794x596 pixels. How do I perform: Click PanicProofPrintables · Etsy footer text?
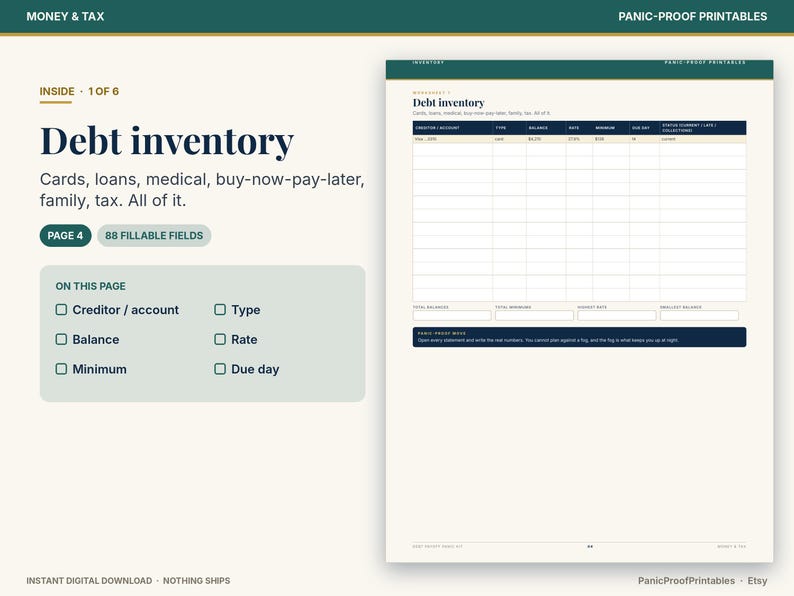pyautogui.click(x=702, y=581)
